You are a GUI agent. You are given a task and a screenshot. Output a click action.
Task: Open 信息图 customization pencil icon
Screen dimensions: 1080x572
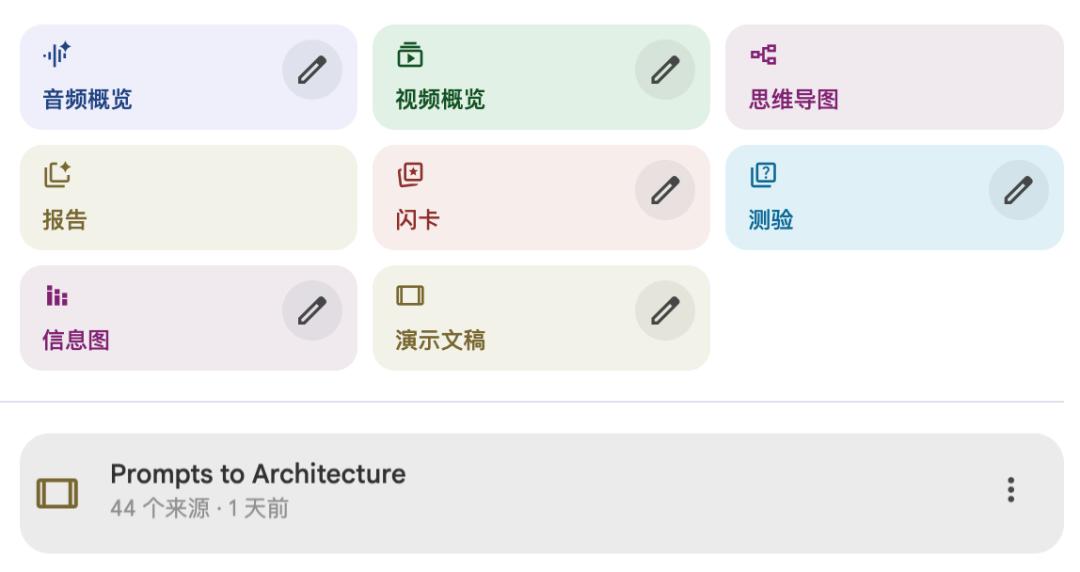(x=312, y=310)
